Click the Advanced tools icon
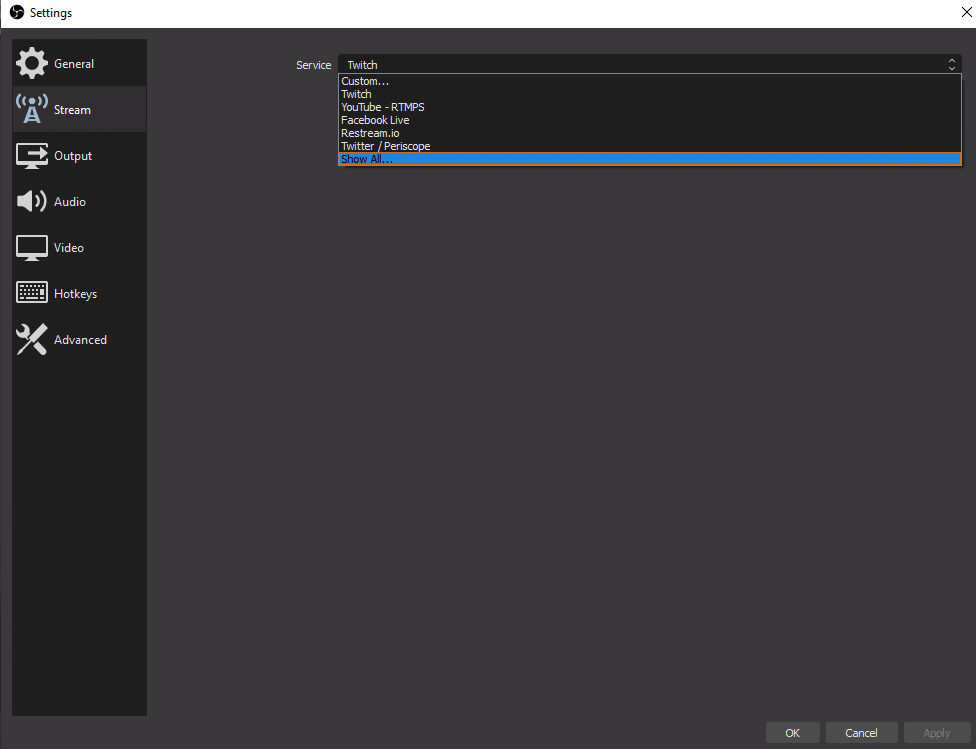The width and height of the screenshot is (976, 749). coord(32,339)
